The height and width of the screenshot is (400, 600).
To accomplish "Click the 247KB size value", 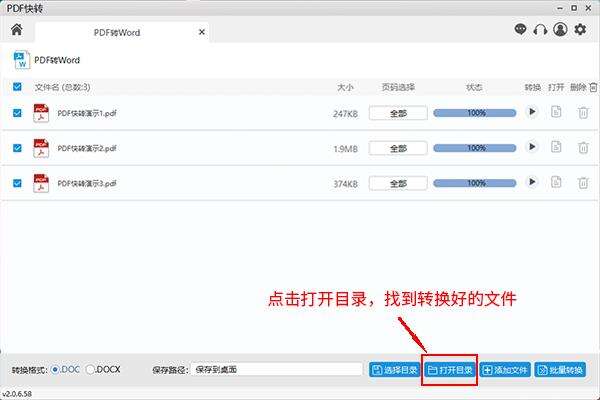I will tap(345, 114).
